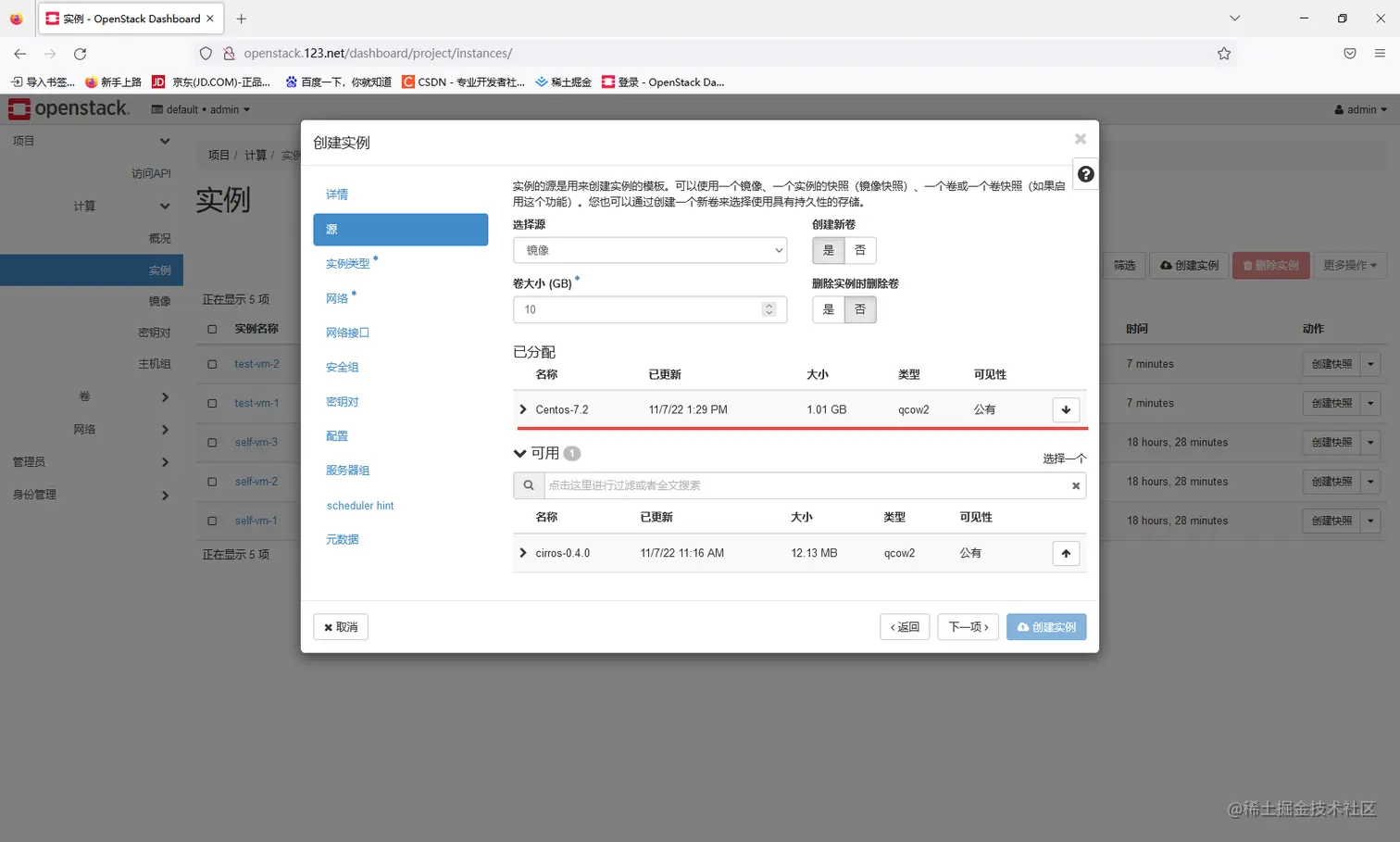Bookmark this page with star icon
This screenshot has height=842, width=1400.
coord(1224,54)
